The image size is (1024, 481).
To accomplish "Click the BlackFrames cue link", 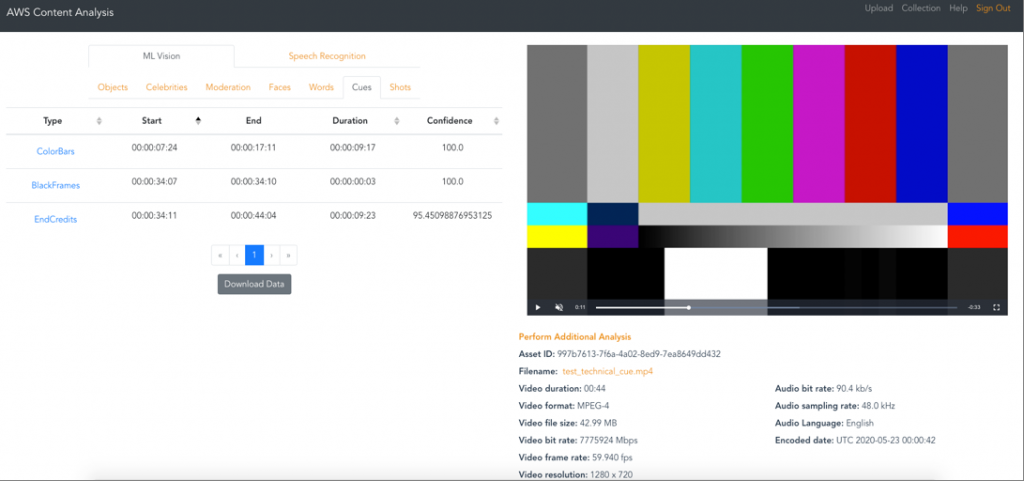I will pos(56,185).
